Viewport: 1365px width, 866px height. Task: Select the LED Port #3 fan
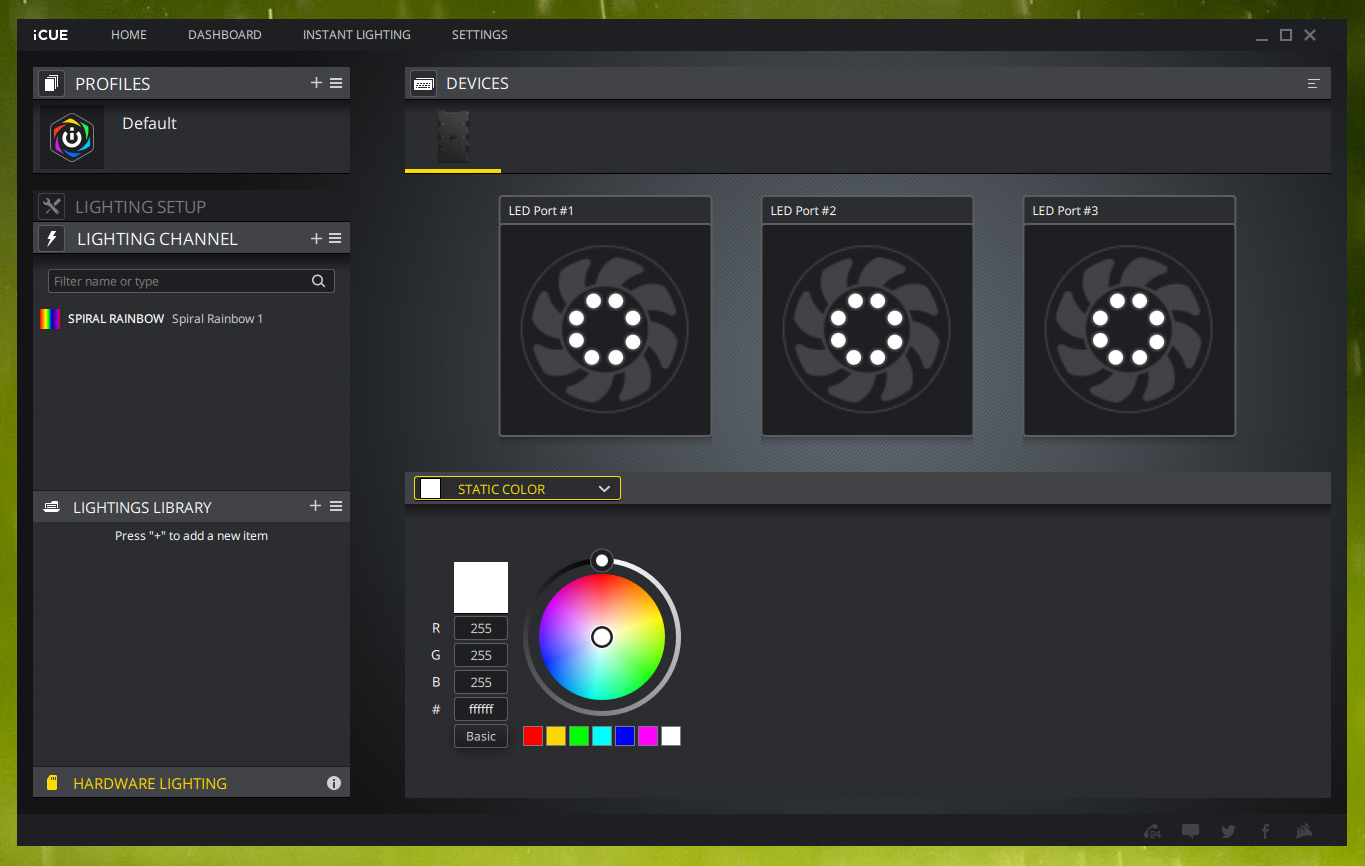(x=1129, y=330)
